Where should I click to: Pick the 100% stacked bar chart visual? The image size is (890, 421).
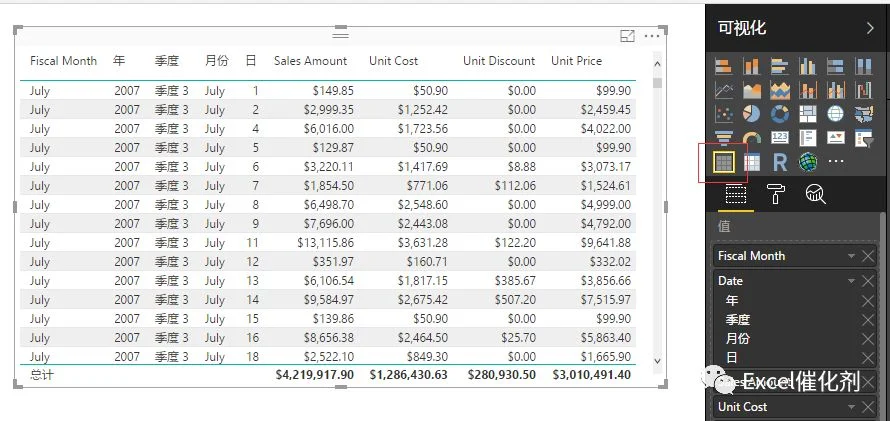(x=836, y=66)
